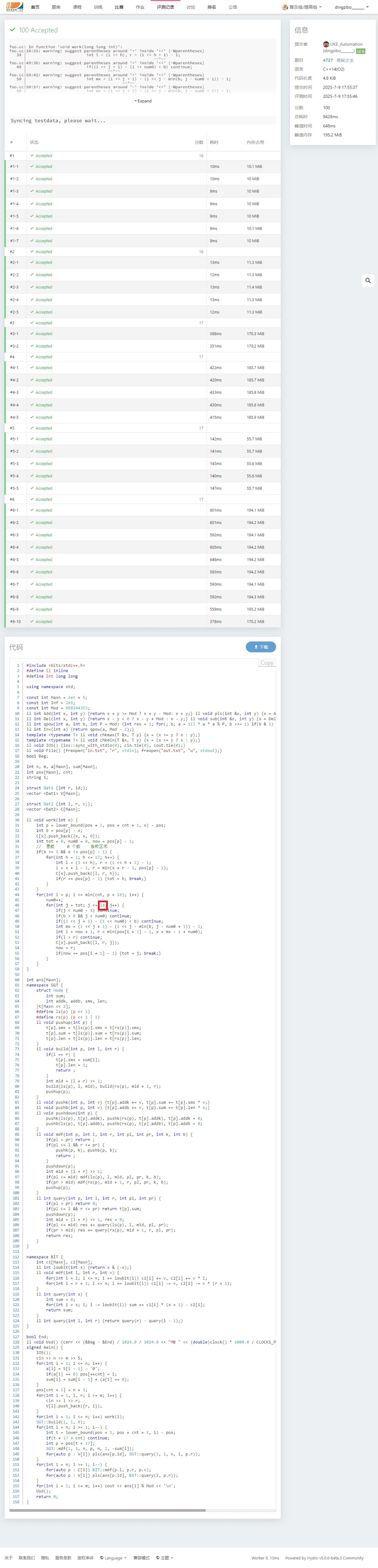The width and height of the screenshot is (378, 1568).
Task: Click the 代码 section heading
Action: click(16, 647)
